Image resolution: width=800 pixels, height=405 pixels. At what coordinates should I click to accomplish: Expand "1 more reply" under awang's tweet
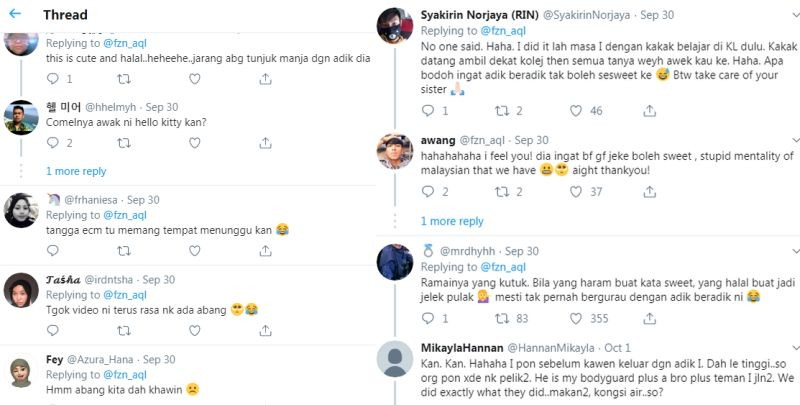click(x=452, y=221)
